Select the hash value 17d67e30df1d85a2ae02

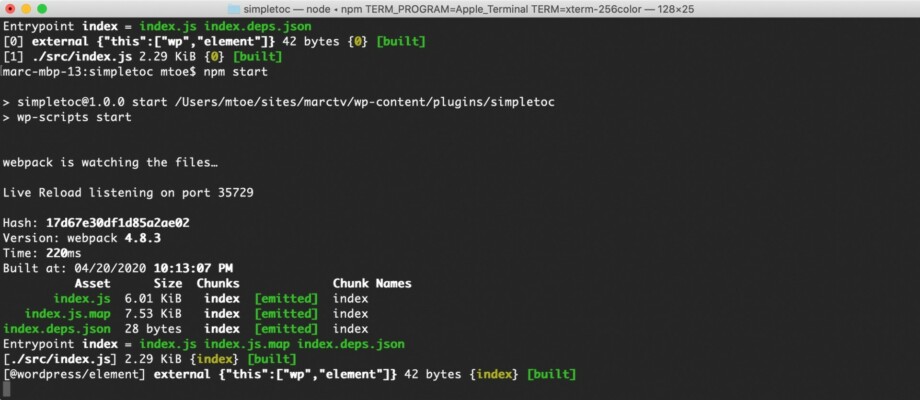pos(117,223)
